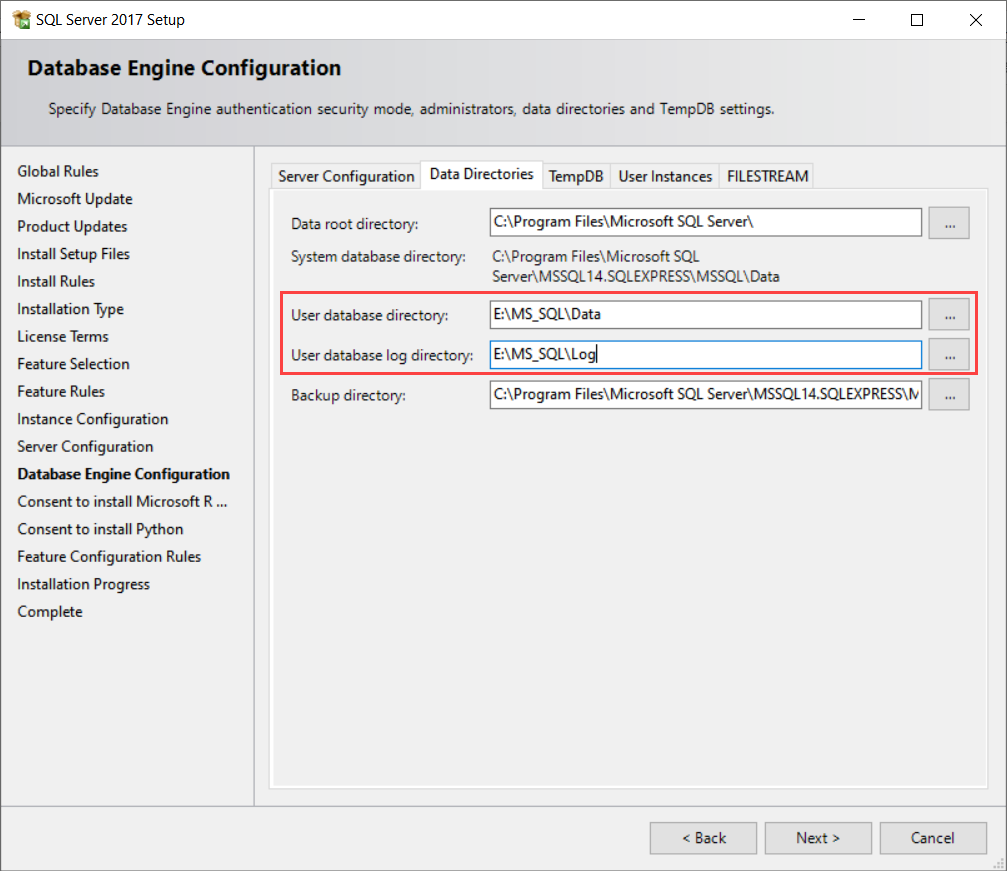This screenshot has width=1007, height=871.
Task: Click the Data root directory field
Action: tap(705, 223)
